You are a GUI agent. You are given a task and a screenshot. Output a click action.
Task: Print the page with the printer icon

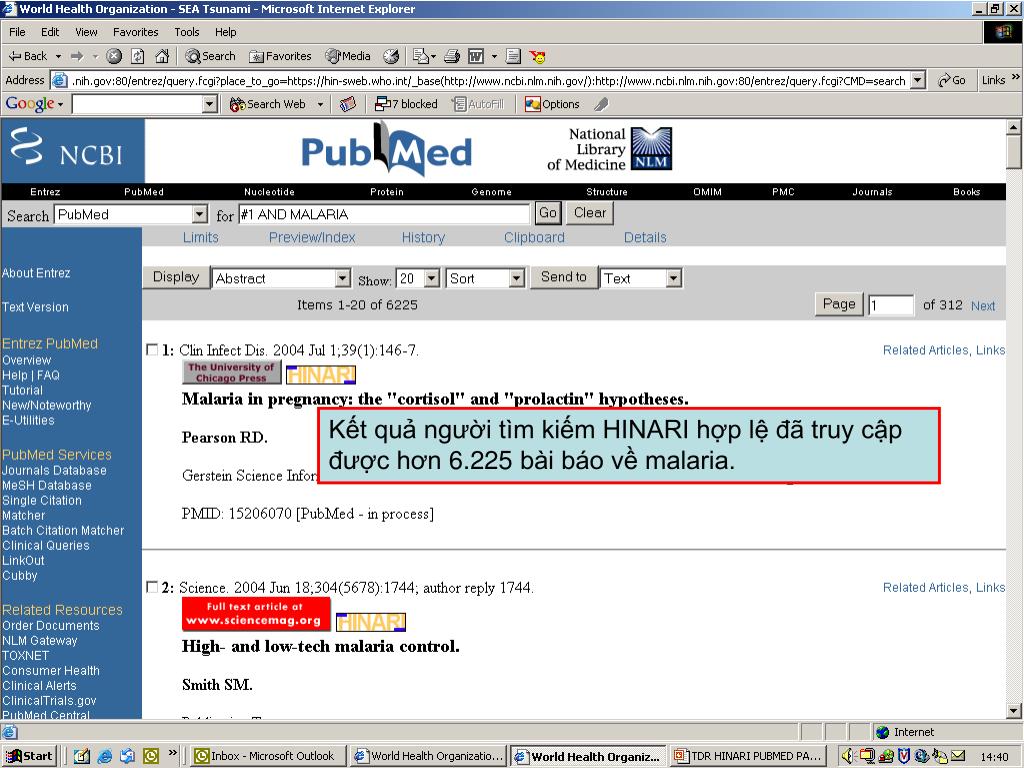(x=452, y=56)
